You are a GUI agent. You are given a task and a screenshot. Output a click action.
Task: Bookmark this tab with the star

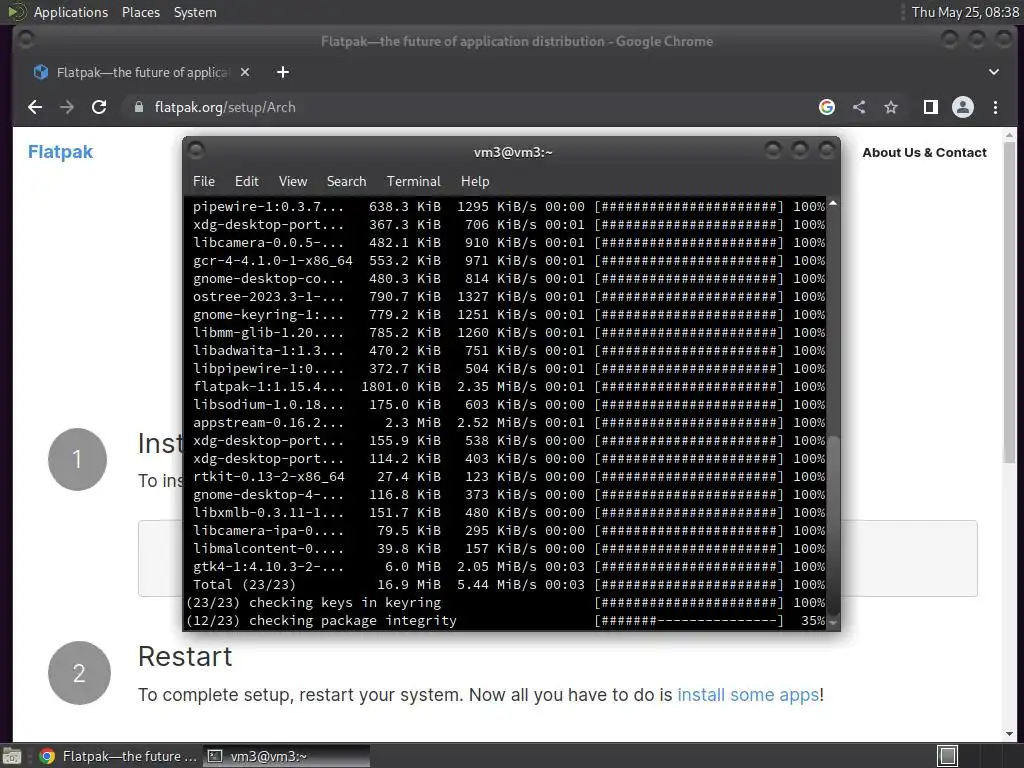tap(891, 107)
